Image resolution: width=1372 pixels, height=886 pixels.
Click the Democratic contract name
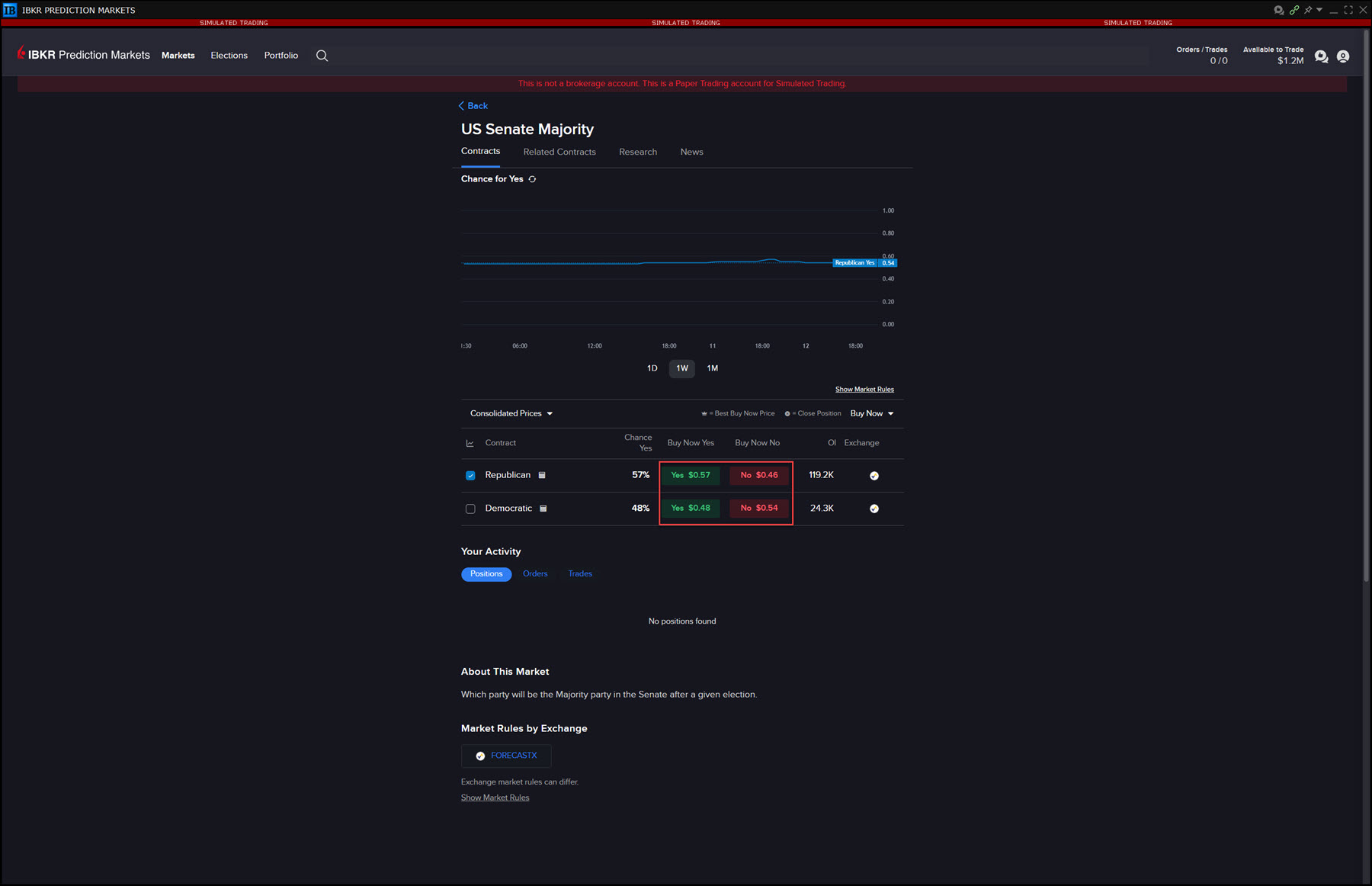pos(508,509)
